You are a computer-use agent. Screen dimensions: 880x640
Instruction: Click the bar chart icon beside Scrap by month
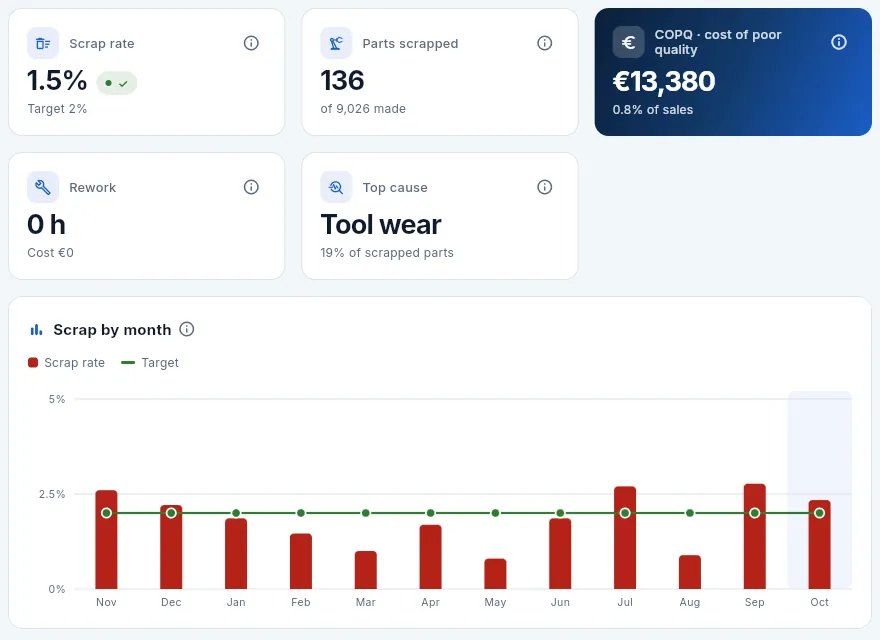36,330
